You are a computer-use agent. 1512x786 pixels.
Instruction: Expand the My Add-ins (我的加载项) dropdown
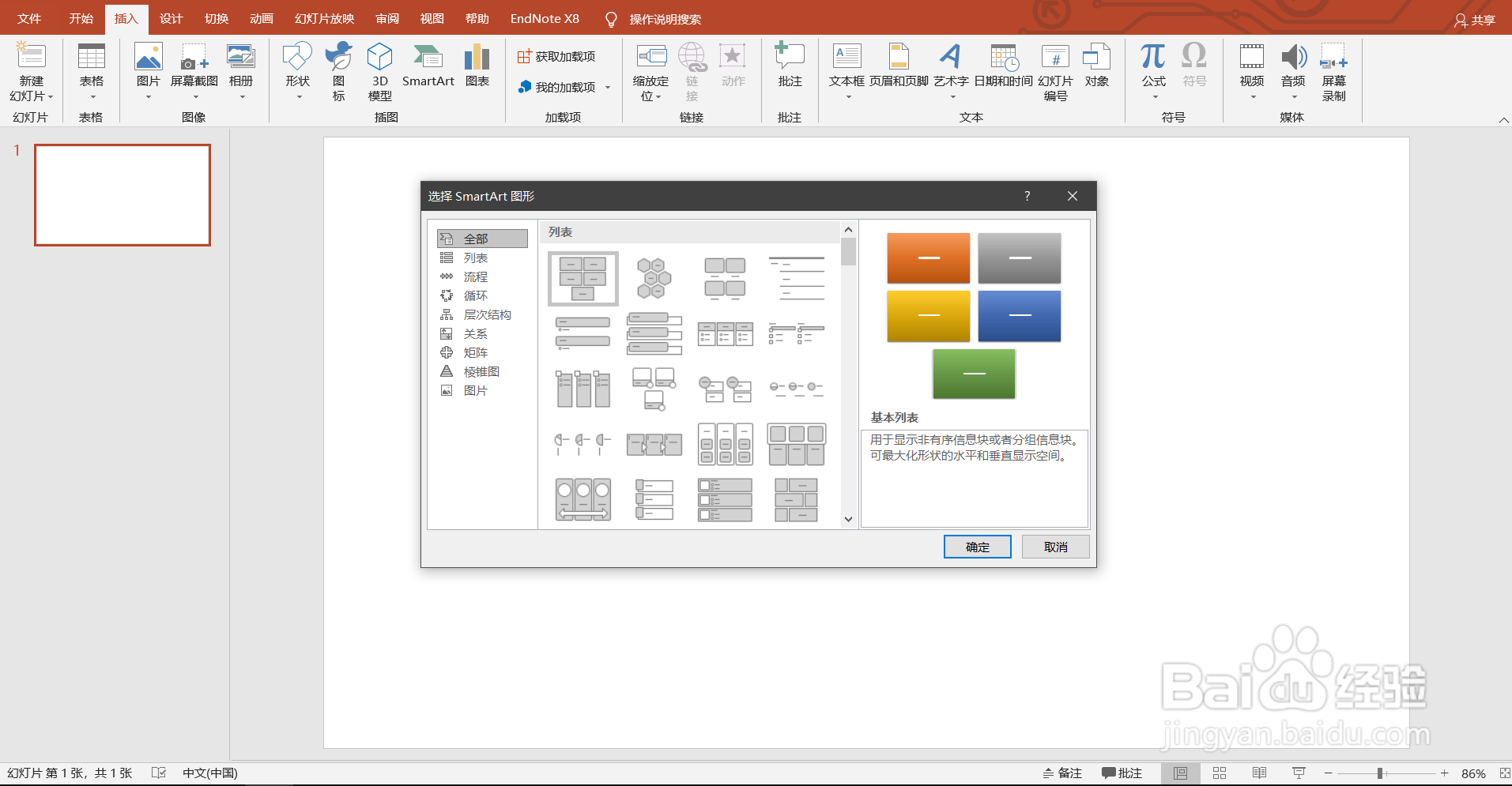608,88
